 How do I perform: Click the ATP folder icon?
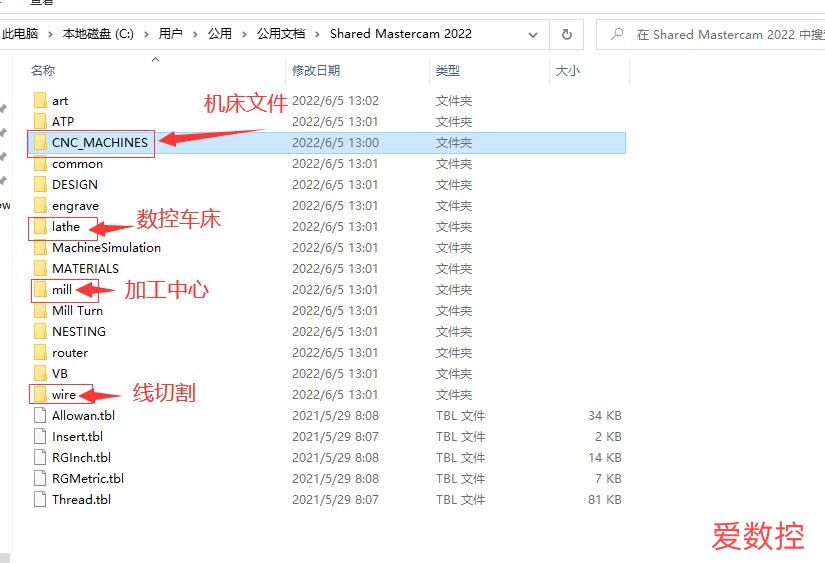pyautogui.click(x=40, y=122)
